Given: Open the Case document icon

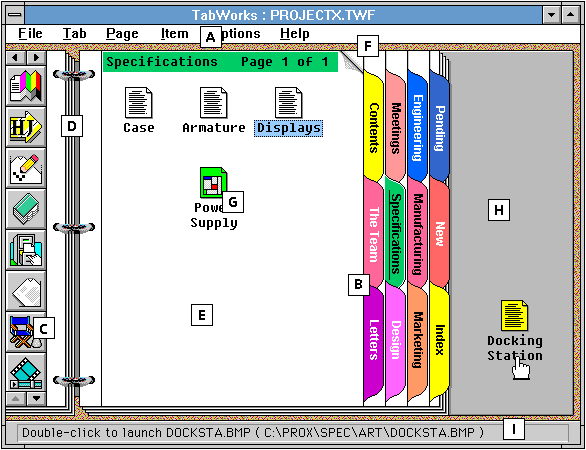Looking at the screenshot, I should pos(139,102).
